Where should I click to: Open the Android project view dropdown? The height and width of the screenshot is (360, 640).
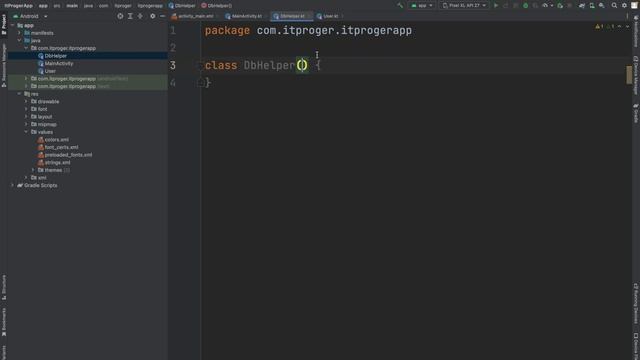click(30, 16)
